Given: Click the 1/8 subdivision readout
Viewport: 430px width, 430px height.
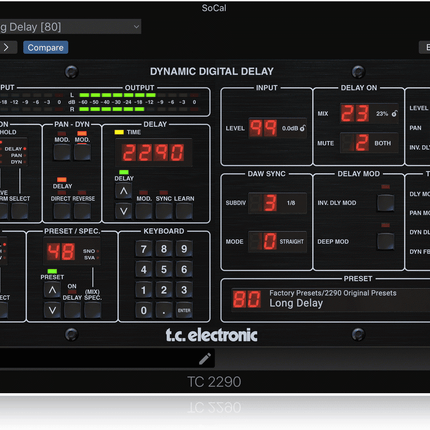Looking at the screenshot, I should tap(291, 203).
